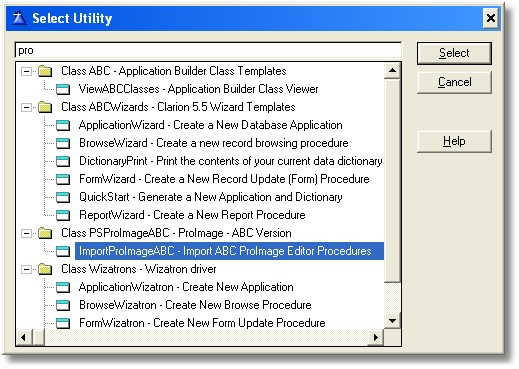Select 'Class ABCWizards - Clarion 5.5 Wizard Templates'
This screenshot has height=369, width=519.
tap(178, 107)
